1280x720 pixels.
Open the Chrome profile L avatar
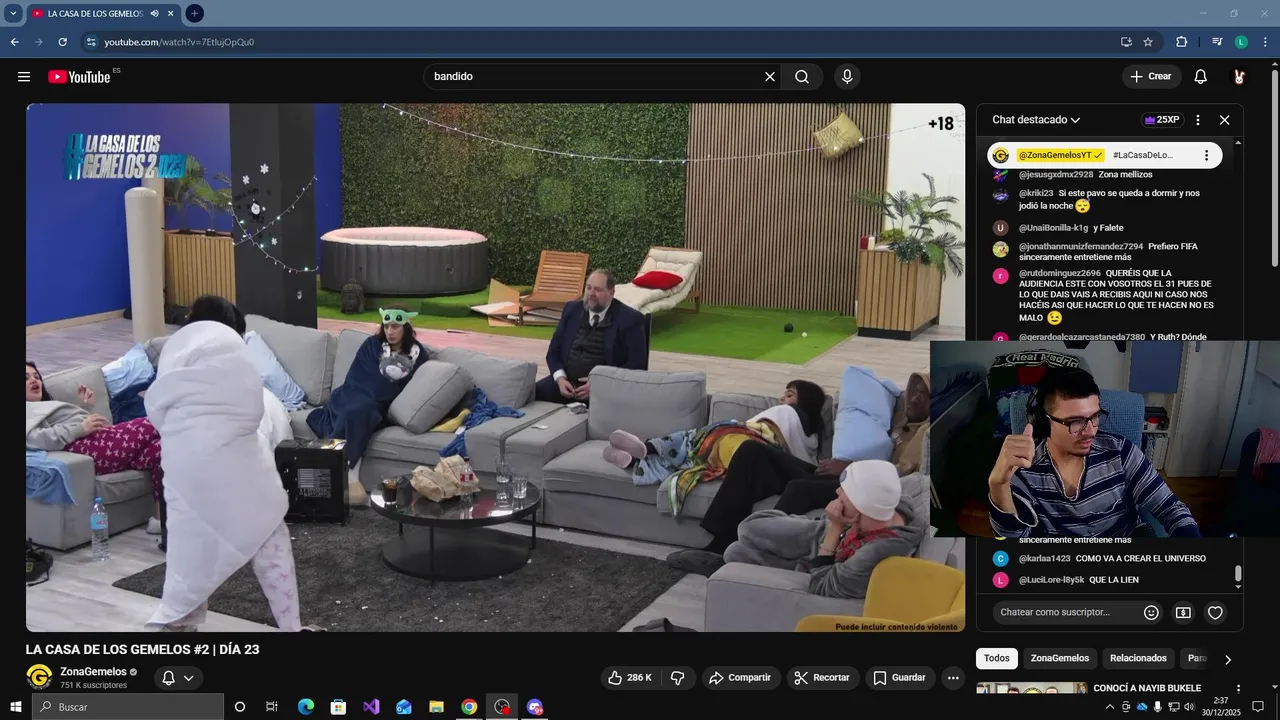coord(1241,42)
